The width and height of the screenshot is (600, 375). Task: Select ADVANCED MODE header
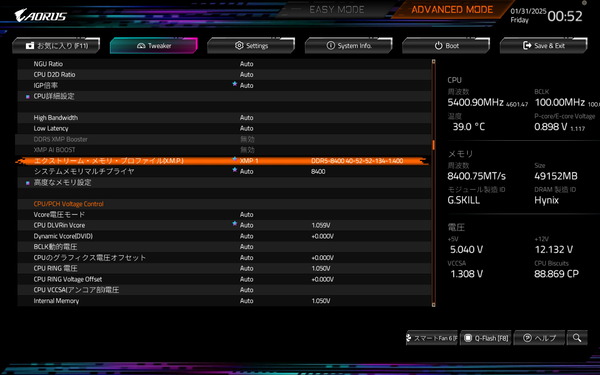coord(452,10)
